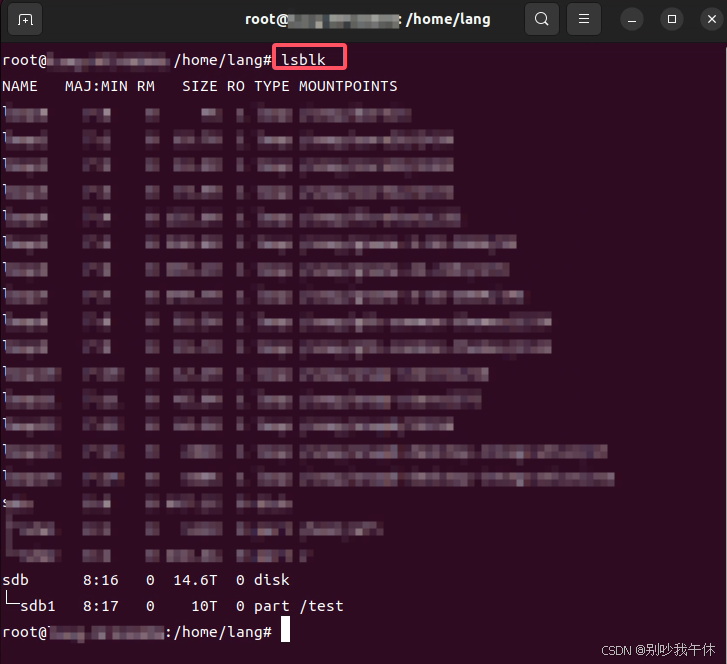Click the /home/lang window title
The image size is (727, 664).
point(448,19)
